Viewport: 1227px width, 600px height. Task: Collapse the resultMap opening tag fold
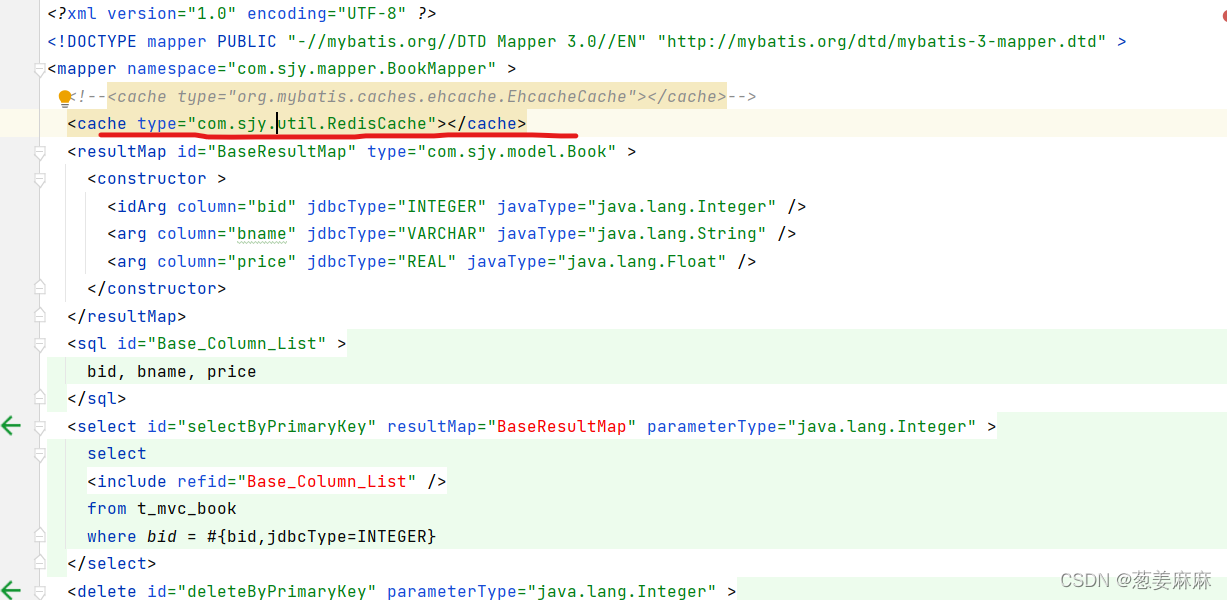point(40,152)
